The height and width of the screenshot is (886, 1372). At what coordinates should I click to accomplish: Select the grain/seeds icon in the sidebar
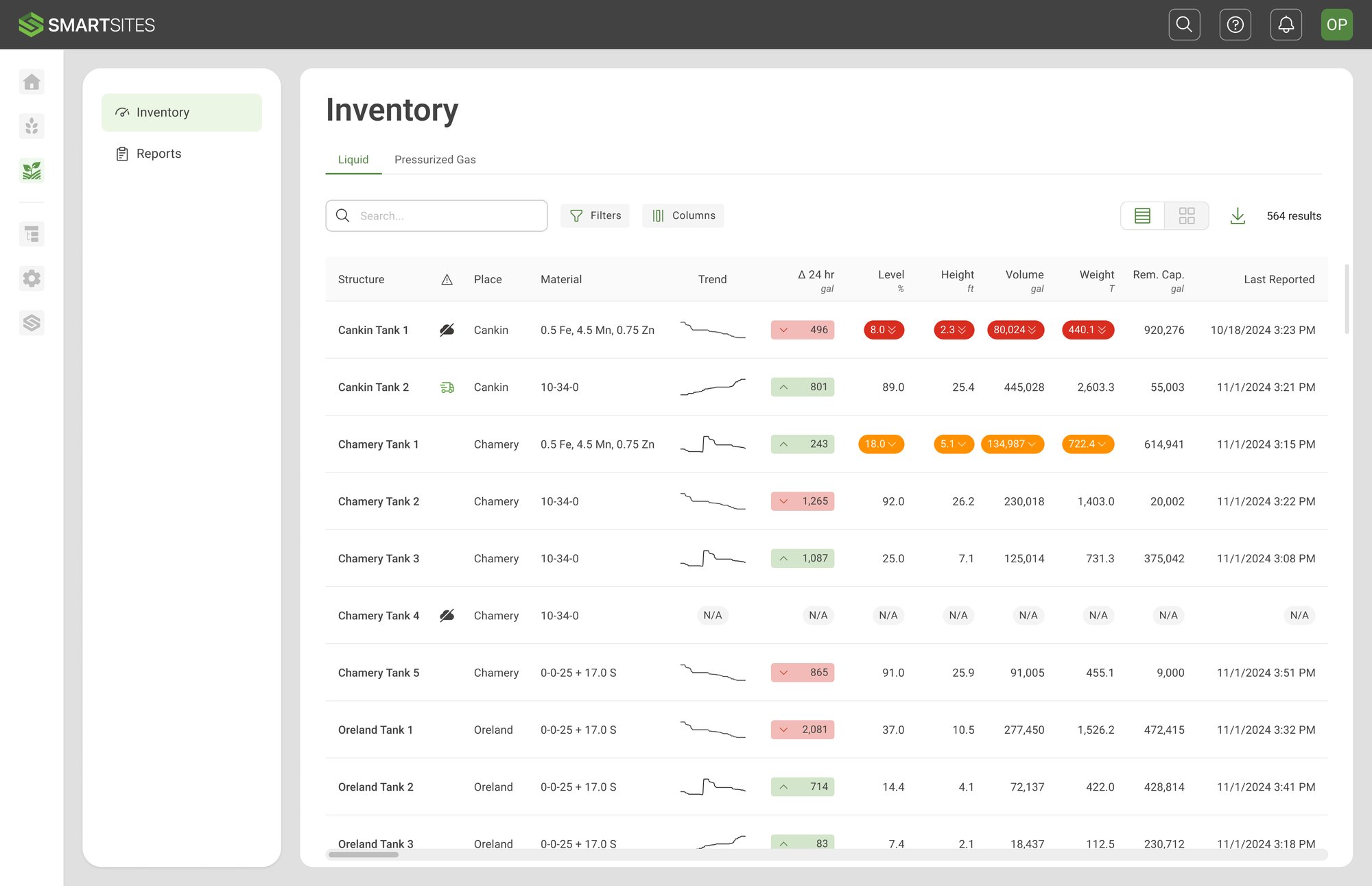tap(32, 126)
